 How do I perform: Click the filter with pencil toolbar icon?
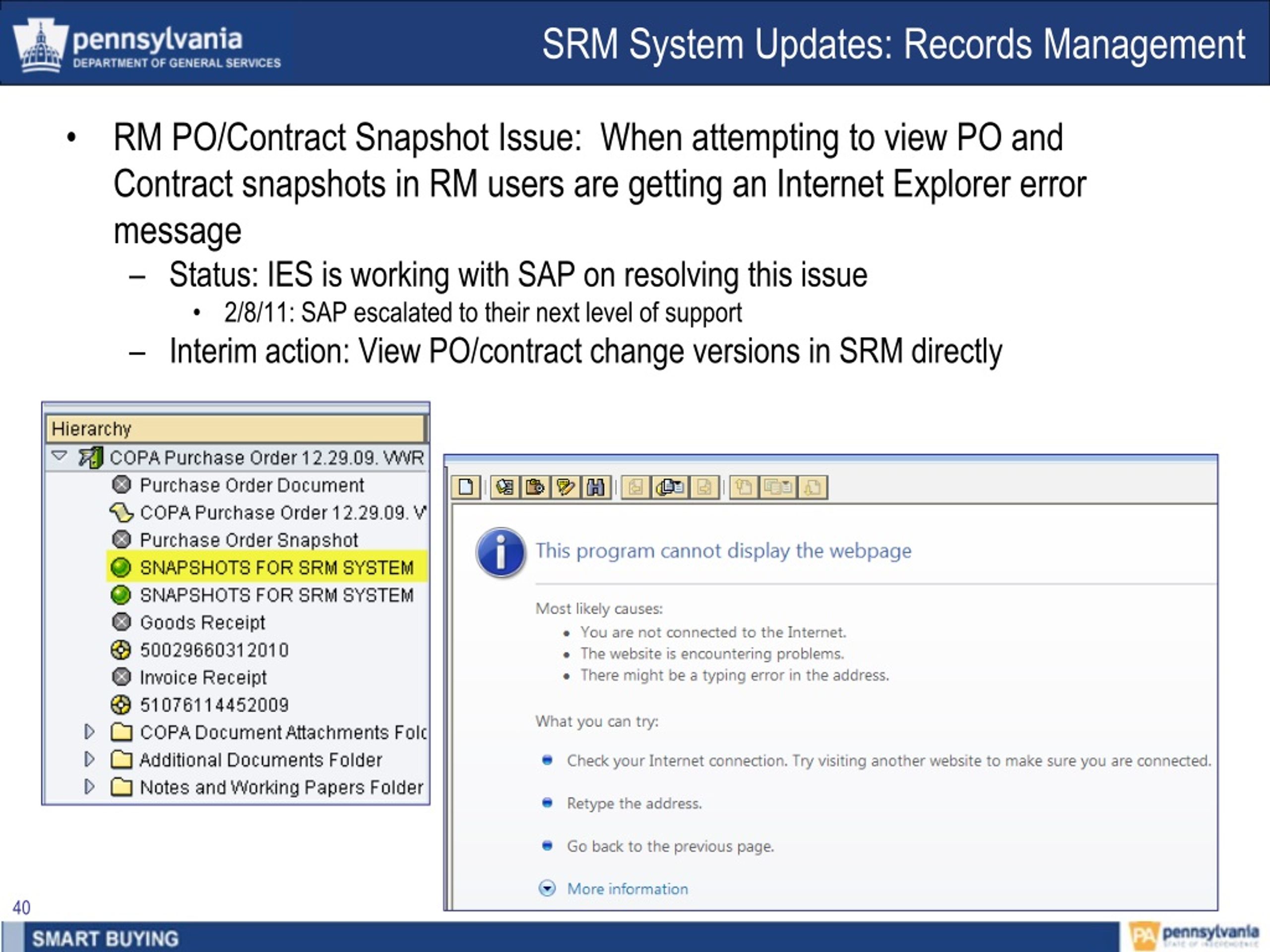[x=566, y=487]
